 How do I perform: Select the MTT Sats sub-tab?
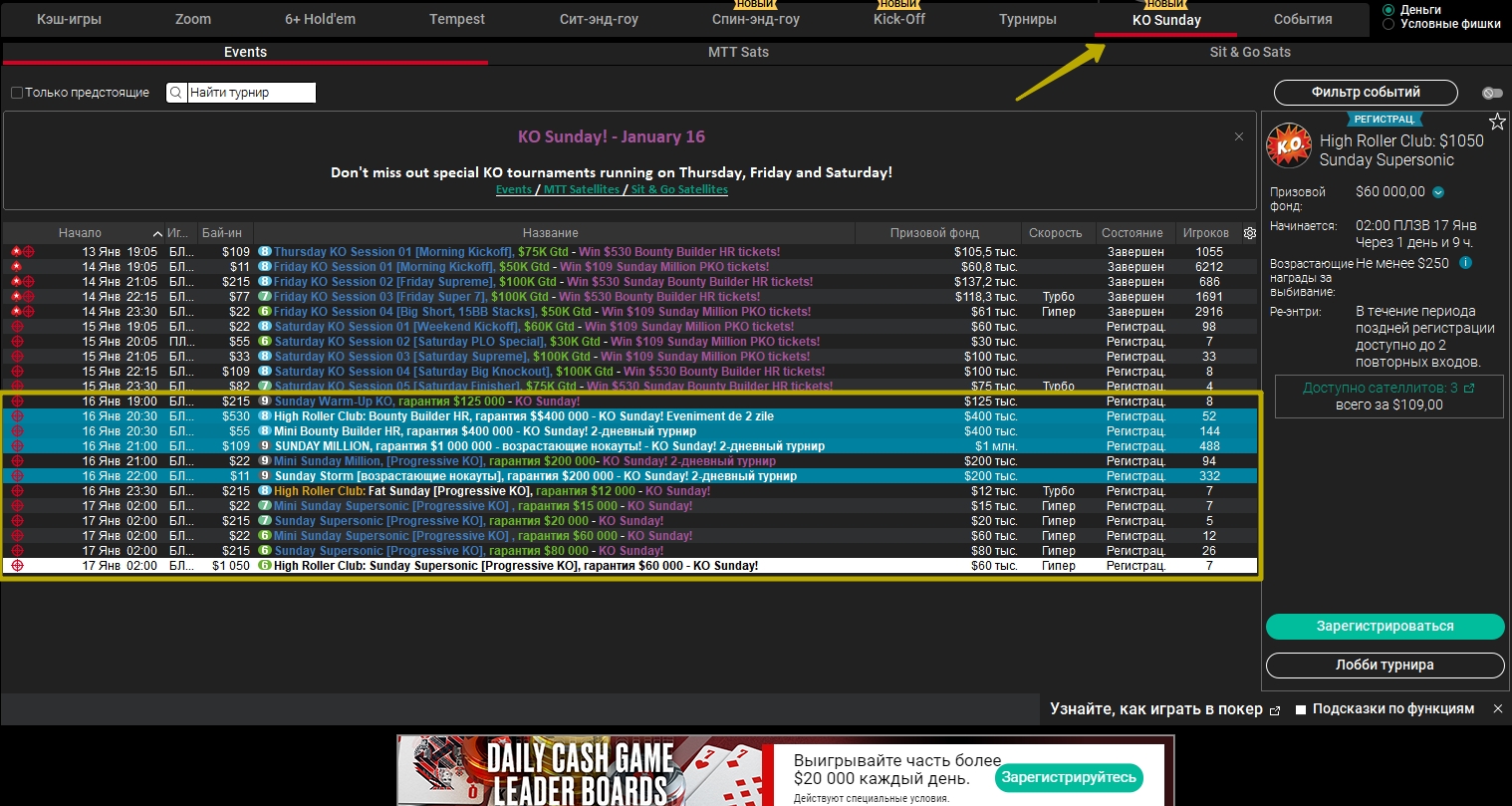click(738, 52)
